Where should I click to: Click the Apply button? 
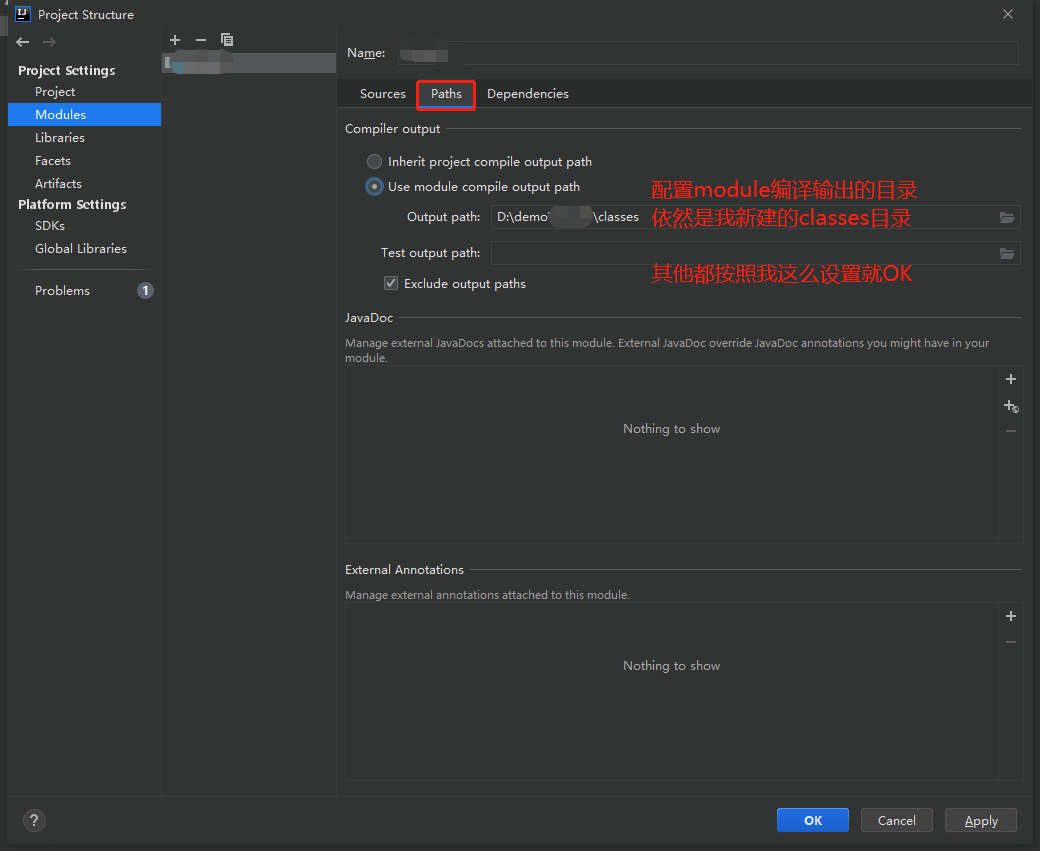(x=981, y=820)
